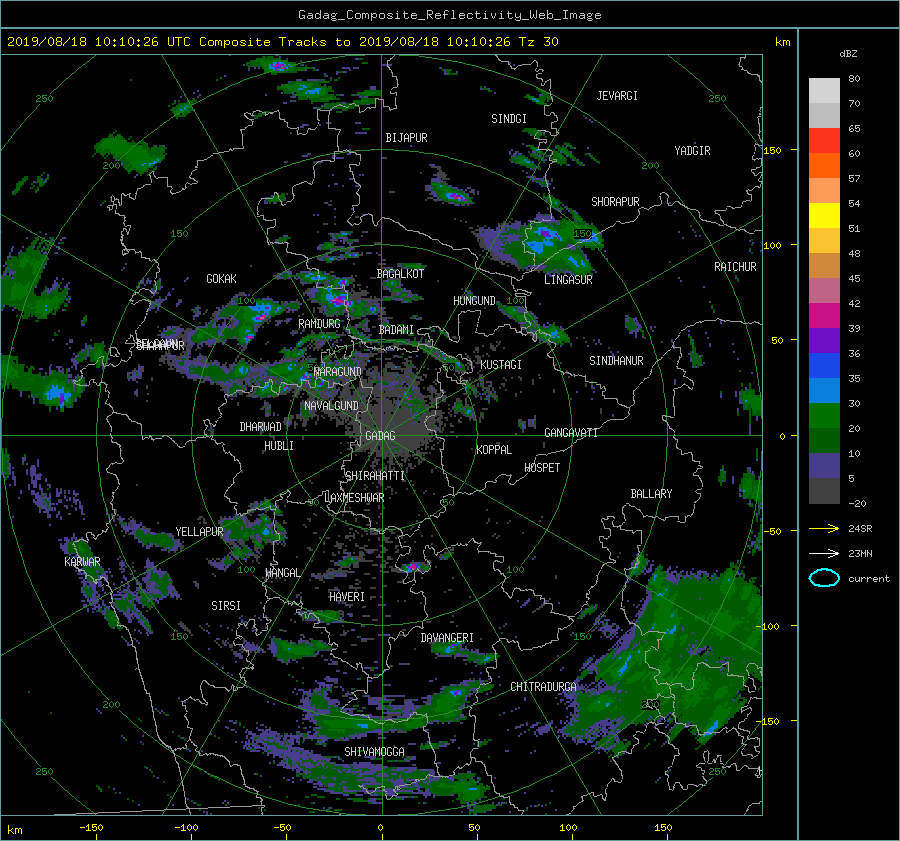The image size is (900, 841).
Task: Click the white 23MN arrow legend icon
Action: tap(824, 553)
